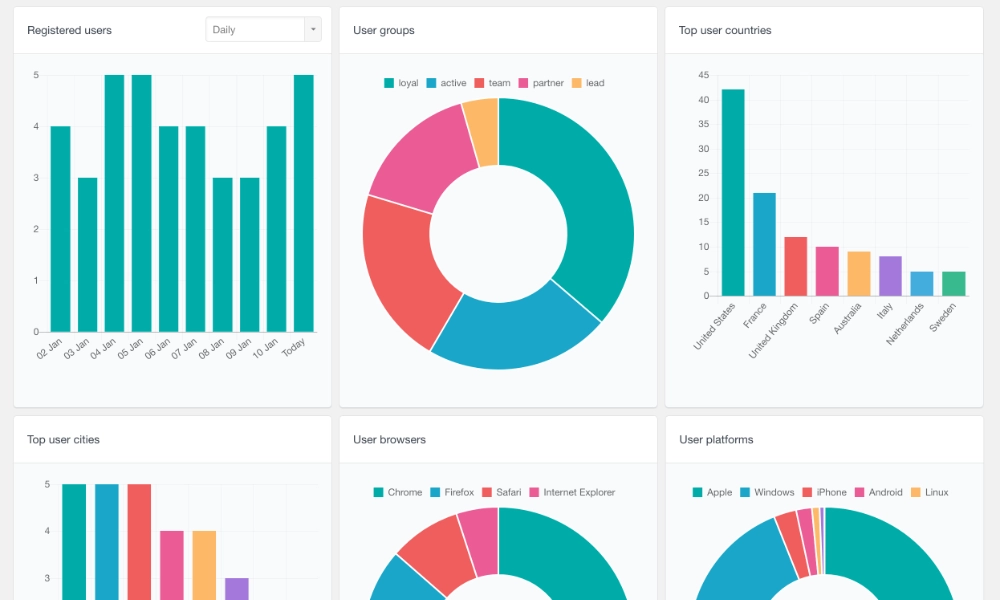
Task: Hide Chrome in the User browsers legend
Action: [398, 492]
